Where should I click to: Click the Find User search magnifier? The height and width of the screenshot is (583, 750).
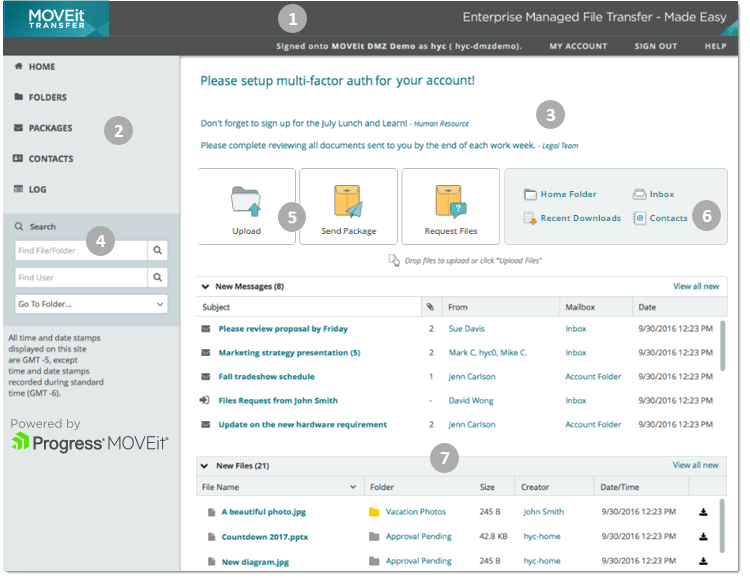pyautogui.click(x=156, y=277)
